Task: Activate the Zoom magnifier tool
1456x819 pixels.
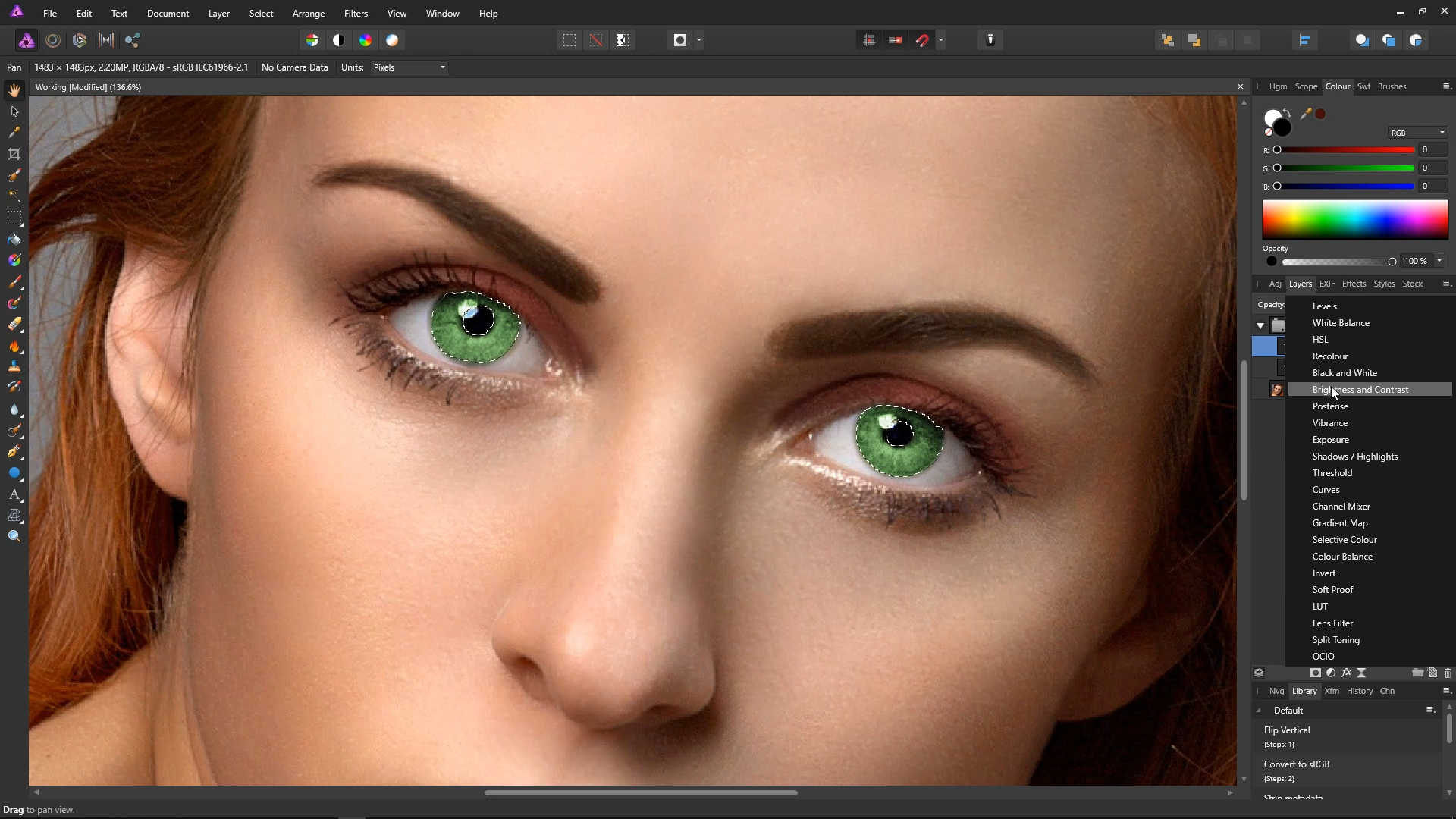Action: click(14, 536)
